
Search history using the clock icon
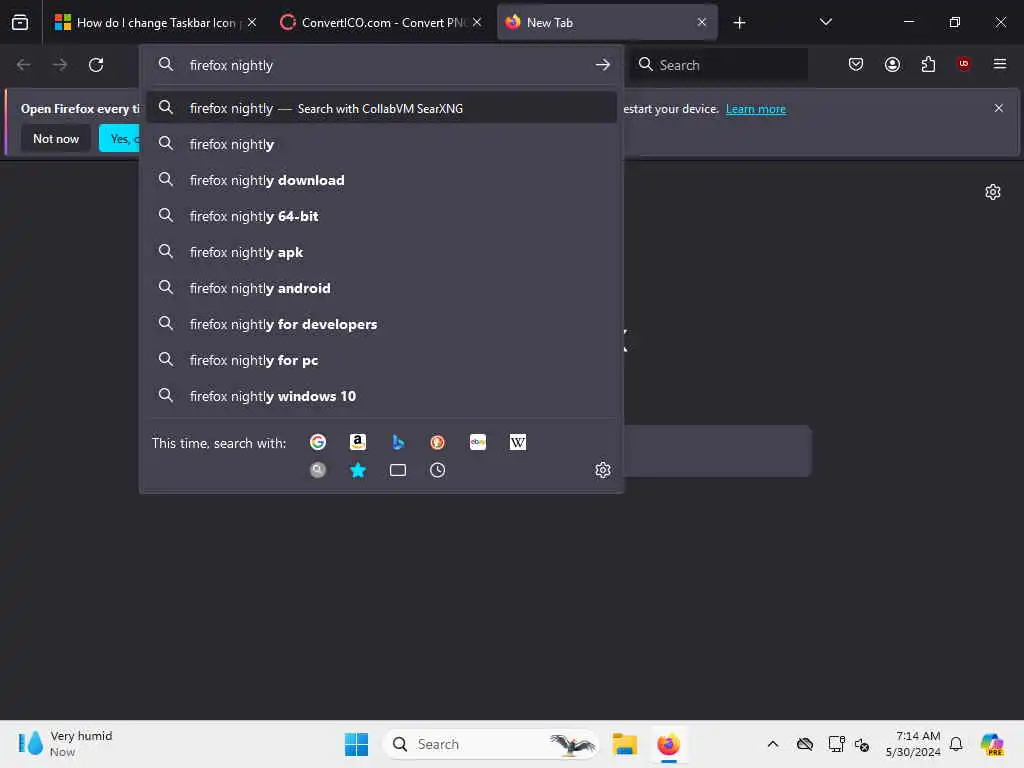[x=438, y=470]
